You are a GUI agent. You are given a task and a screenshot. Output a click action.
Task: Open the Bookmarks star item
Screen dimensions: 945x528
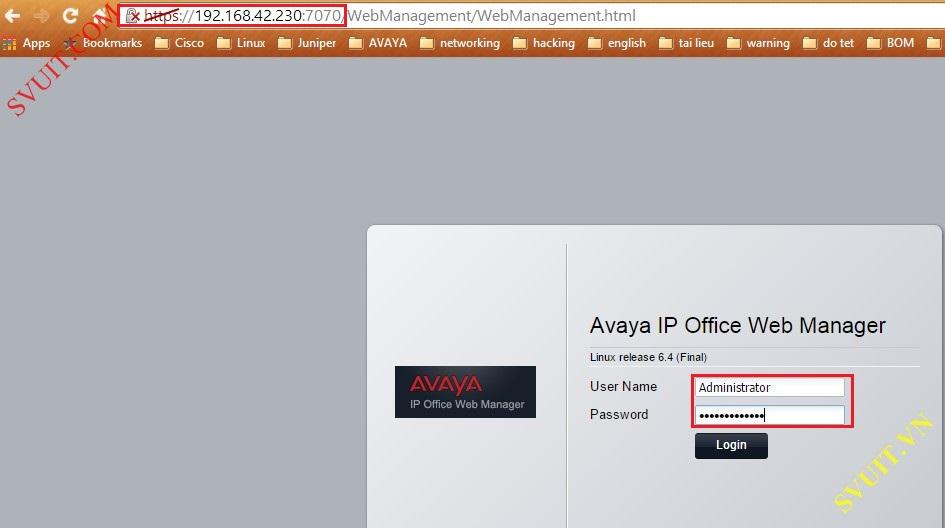coord(103,43)
